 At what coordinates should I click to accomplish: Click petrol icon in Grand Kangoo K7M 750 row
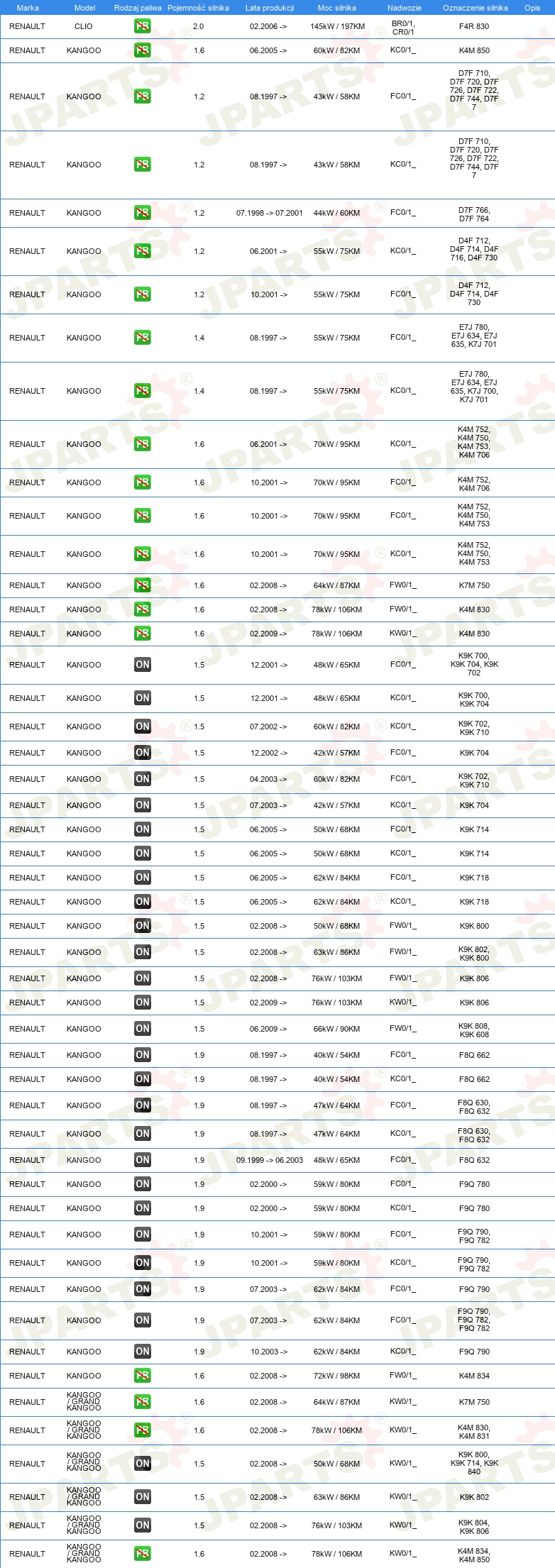(142, 1402)
